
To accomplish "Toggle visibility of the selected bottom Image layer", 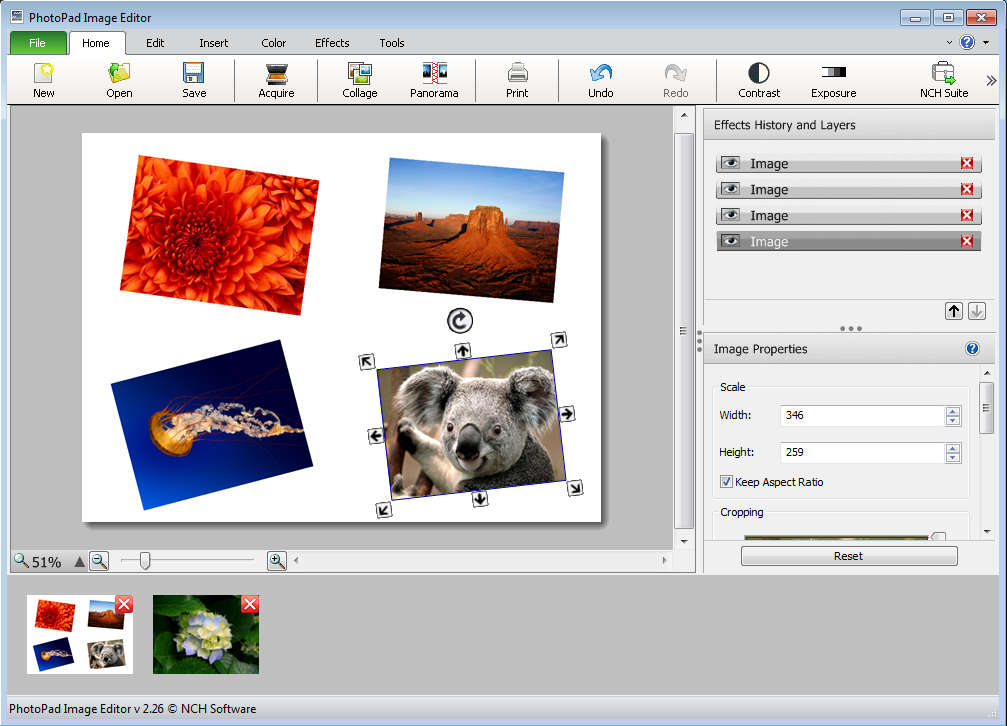I will [x=730, y=241].
